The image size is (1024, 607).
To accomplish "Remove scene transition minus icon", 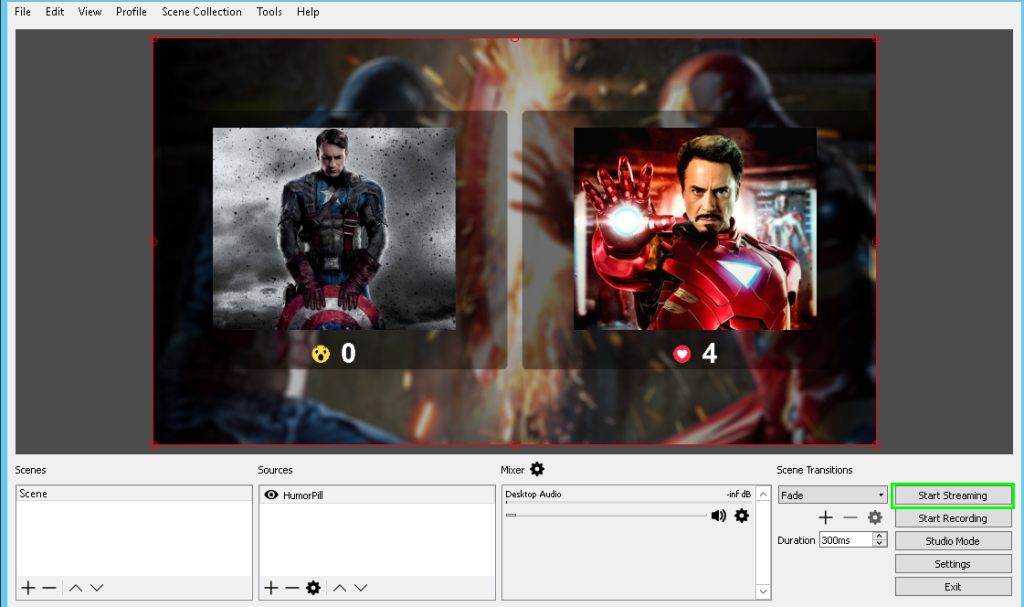I will [850, 518].
